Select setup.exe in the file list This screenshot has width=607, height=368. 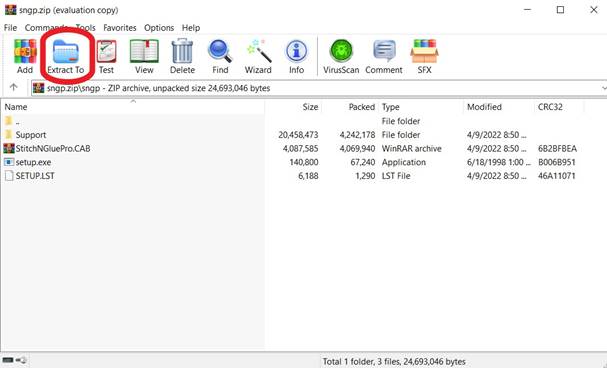click(33, 162)
